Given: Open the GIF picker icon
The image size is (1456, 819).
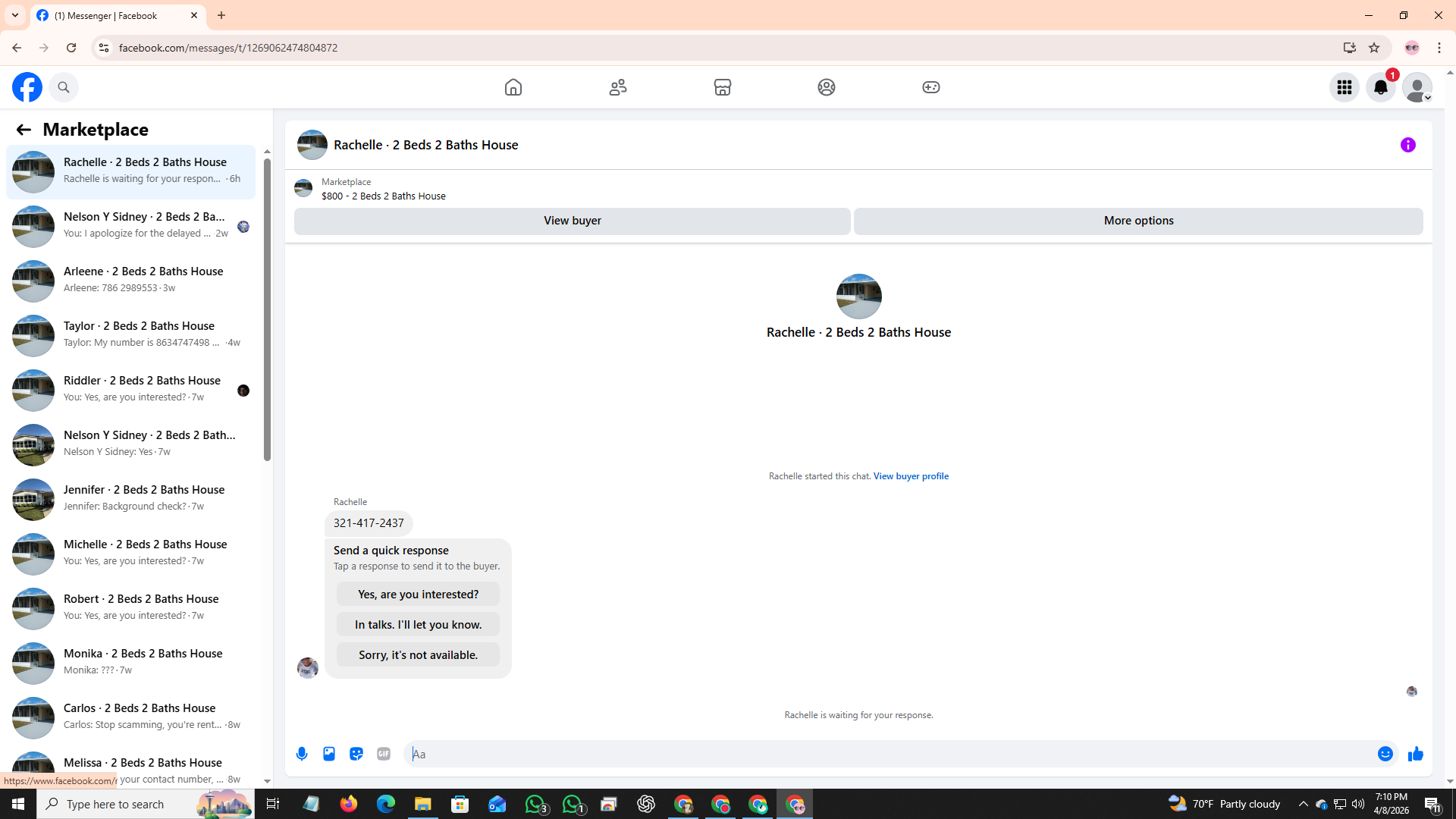Looking at the screenshot, I should (384, 754).
